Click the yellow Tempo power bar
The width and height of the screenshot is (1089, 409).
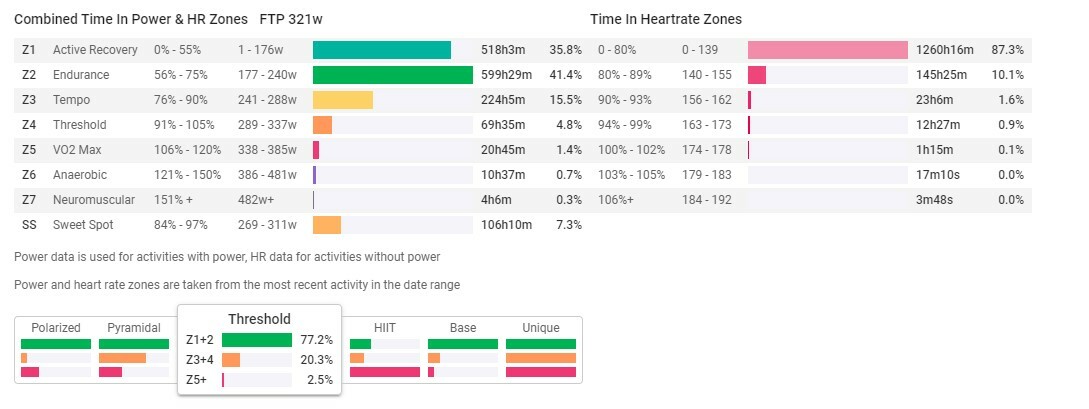point(342,100)
